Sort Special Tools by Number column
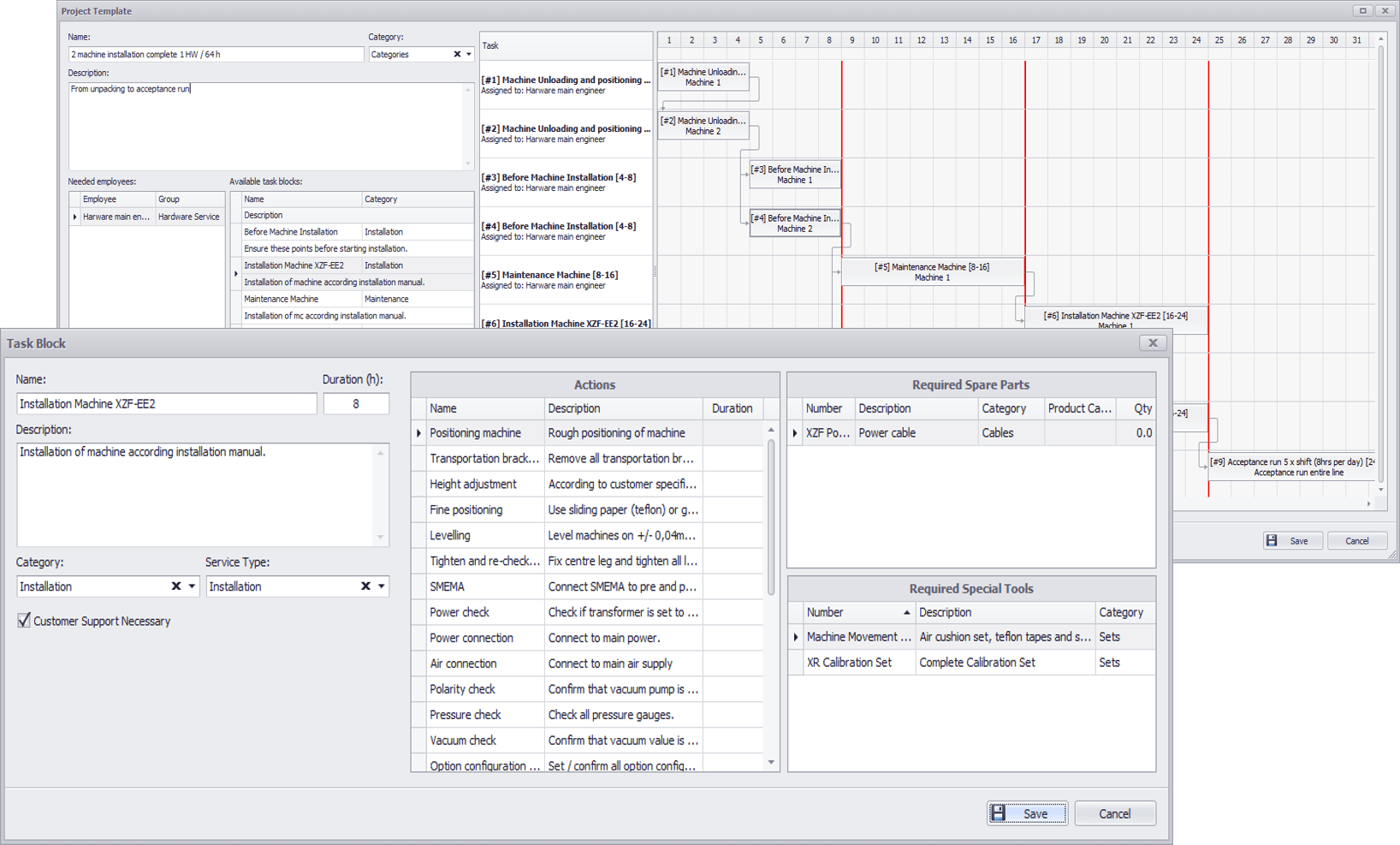This screenshot has height=845, width=1400. coord(858,612)
